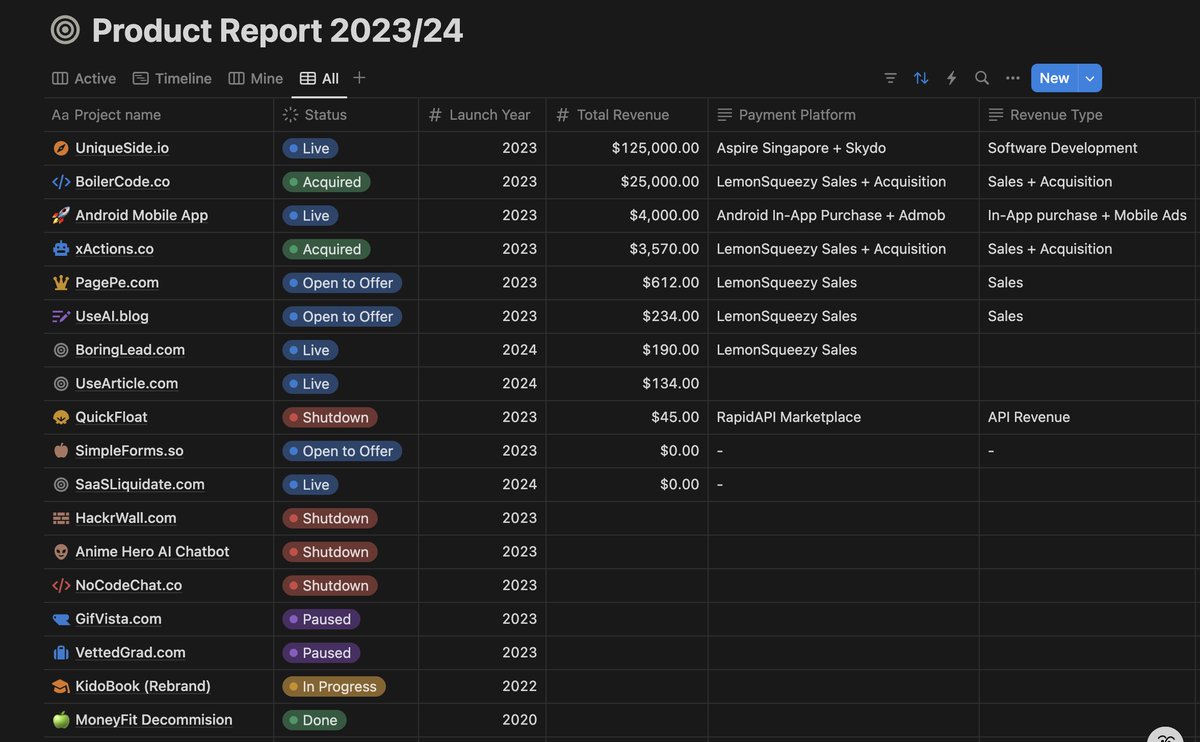Click the Android Mobile App rocket icon

(x=61, y=215)
